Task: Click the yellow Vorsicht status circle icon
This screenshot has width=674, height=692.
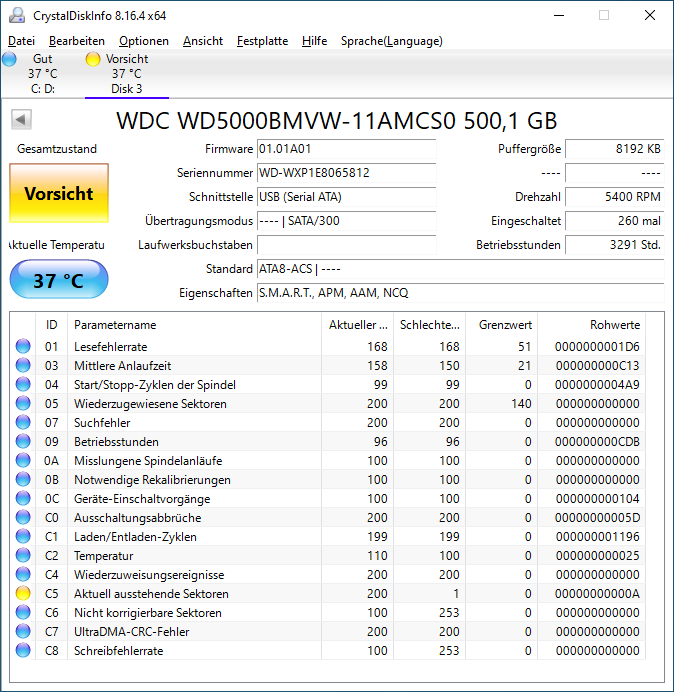Action: (93, 59)
